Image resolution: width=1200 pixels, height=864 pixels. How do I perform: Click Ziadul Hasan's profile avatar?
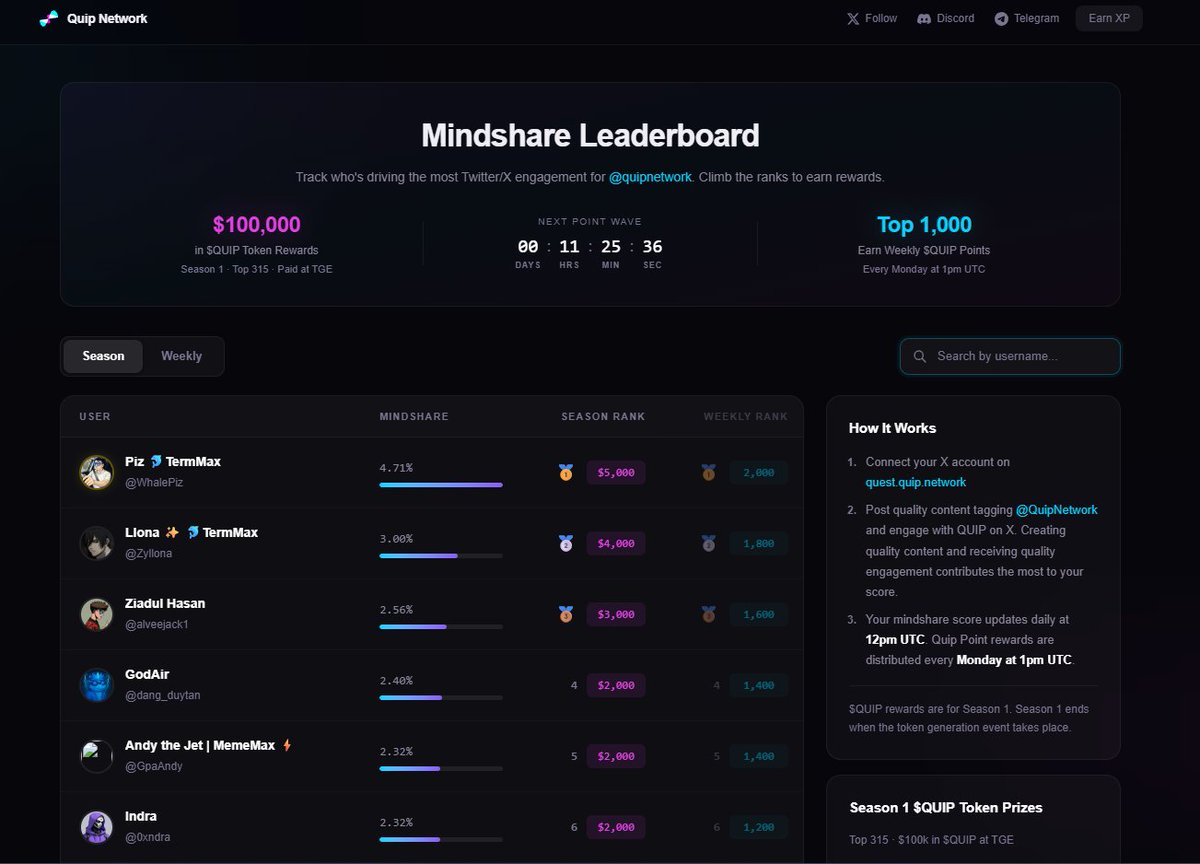pyautogui.click(x=97, y=614)
